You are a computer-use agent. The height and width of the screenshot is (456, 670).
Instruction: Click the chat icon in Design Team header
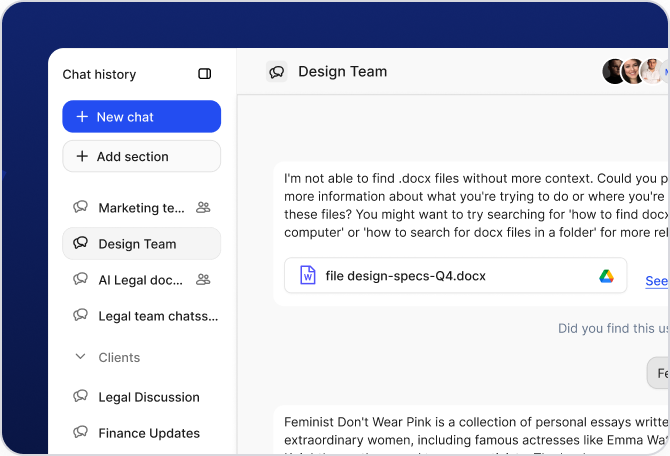click(x=277, y=72)
